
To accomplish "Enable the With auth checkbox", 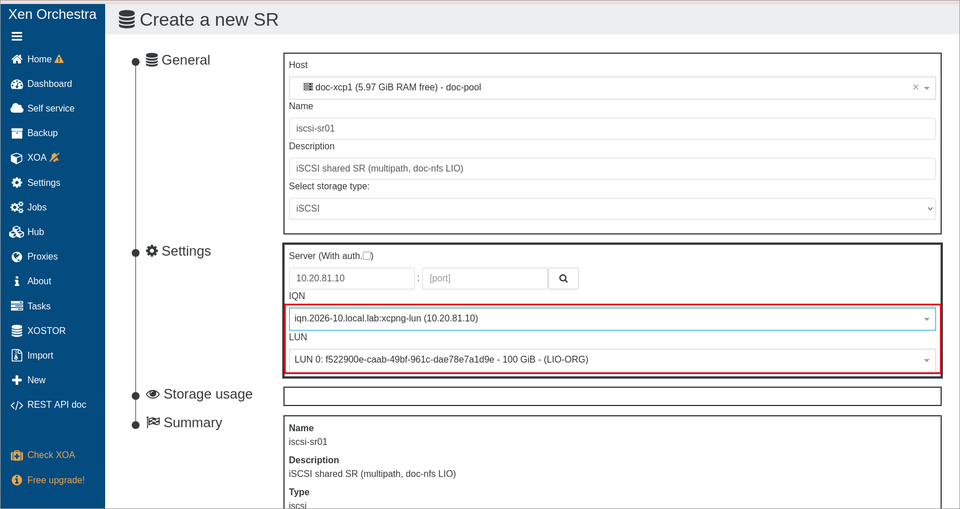I will point(367,256).
